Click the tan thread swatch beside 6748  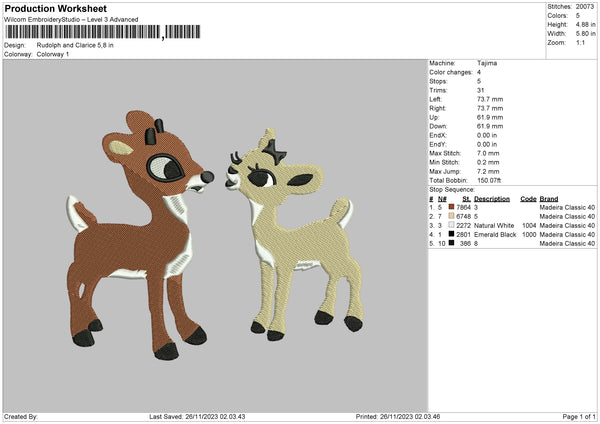coord(452,216)
